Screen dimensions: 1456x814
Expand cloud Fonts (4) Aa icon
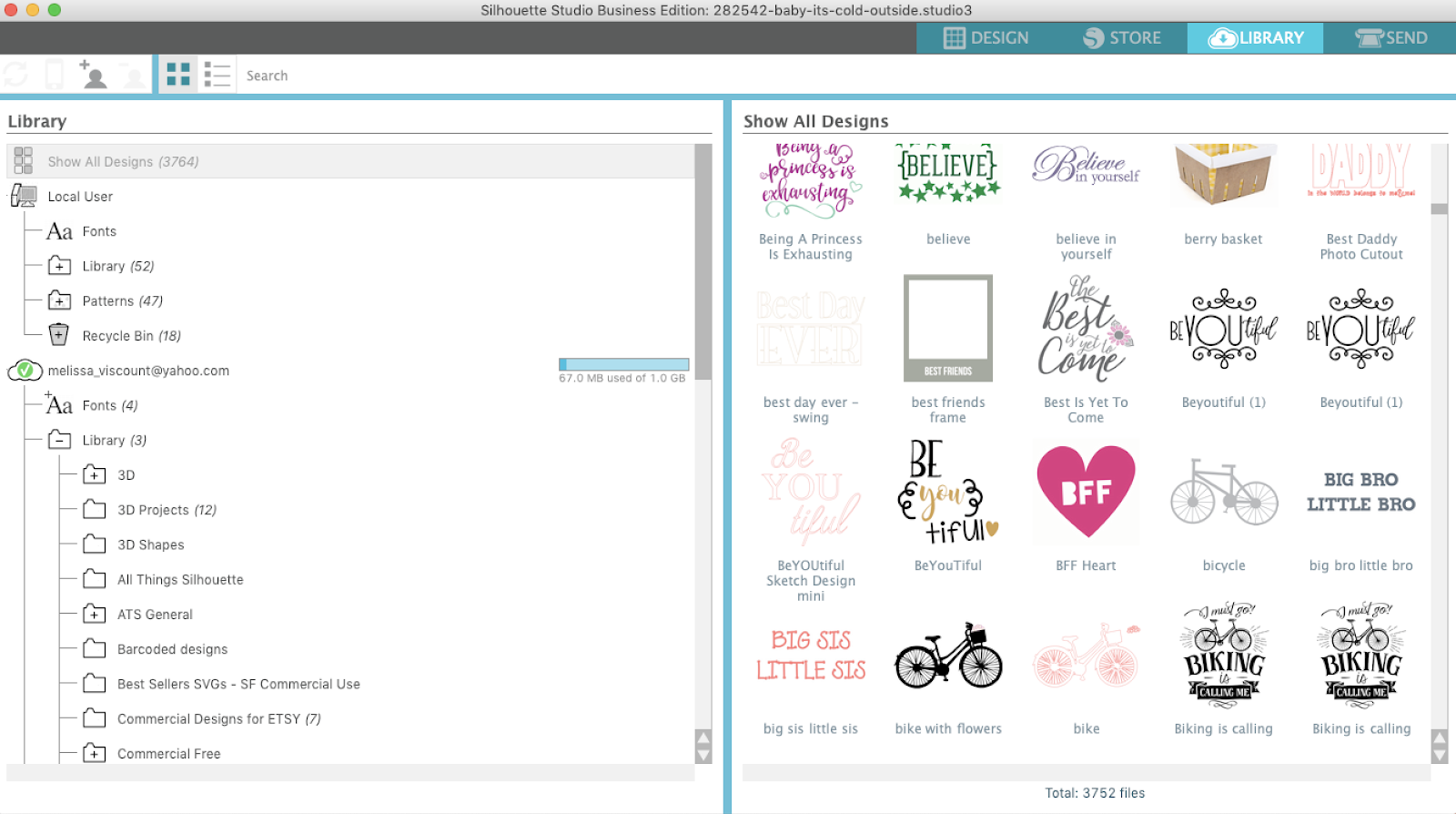pyautogui.click(x=59, y=404)
